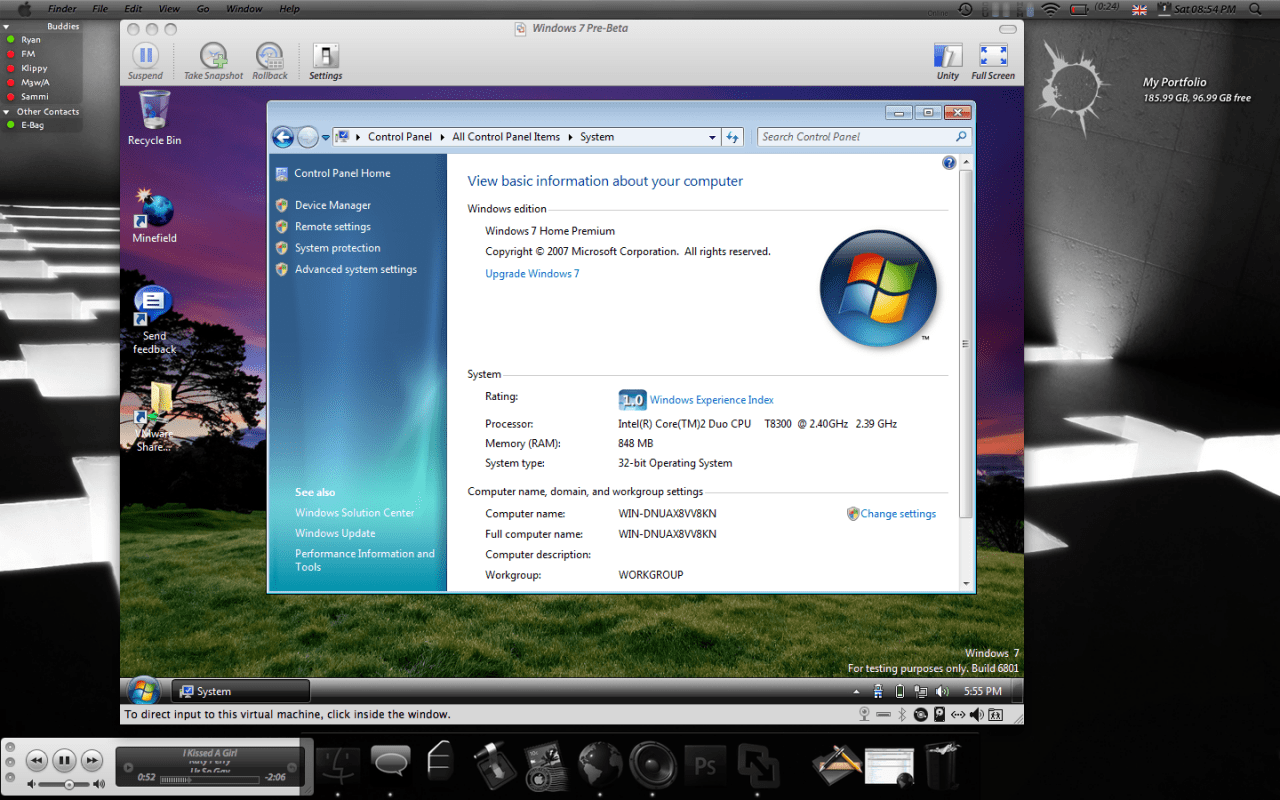The height and width of the screenshot is (800, 1280).
Task: Click Change settings for computer name
Action: 898,514
